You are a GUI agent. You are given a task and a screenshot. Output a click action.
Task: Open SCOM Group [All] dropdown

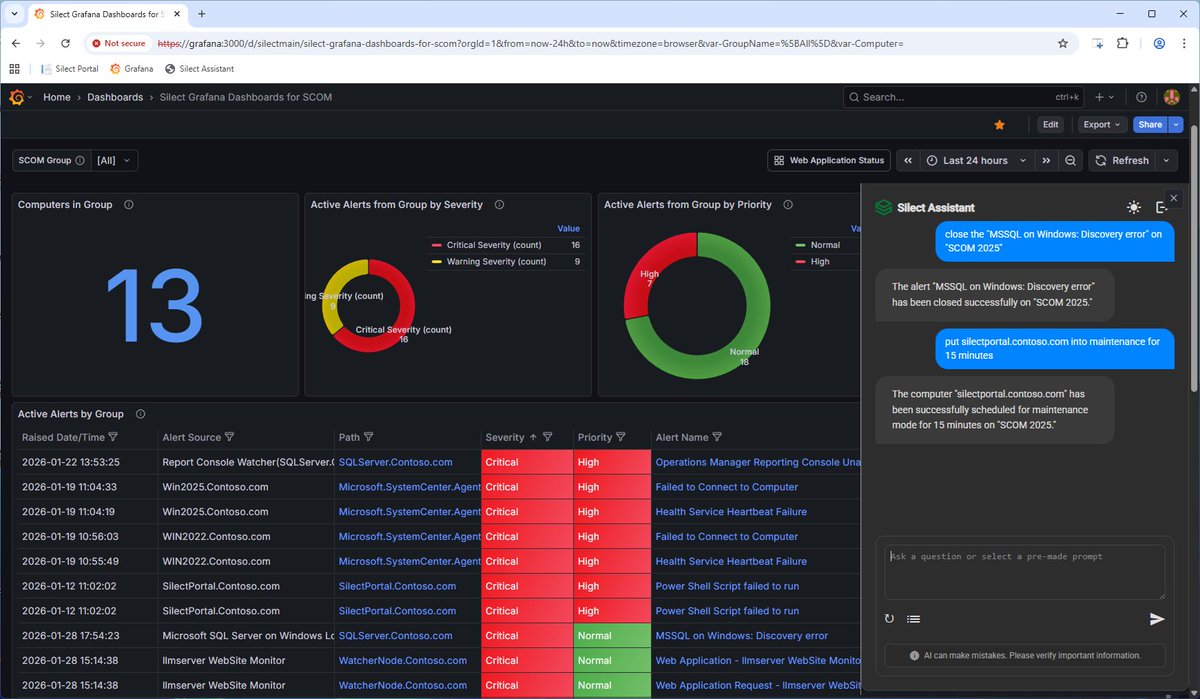point(115,160)
